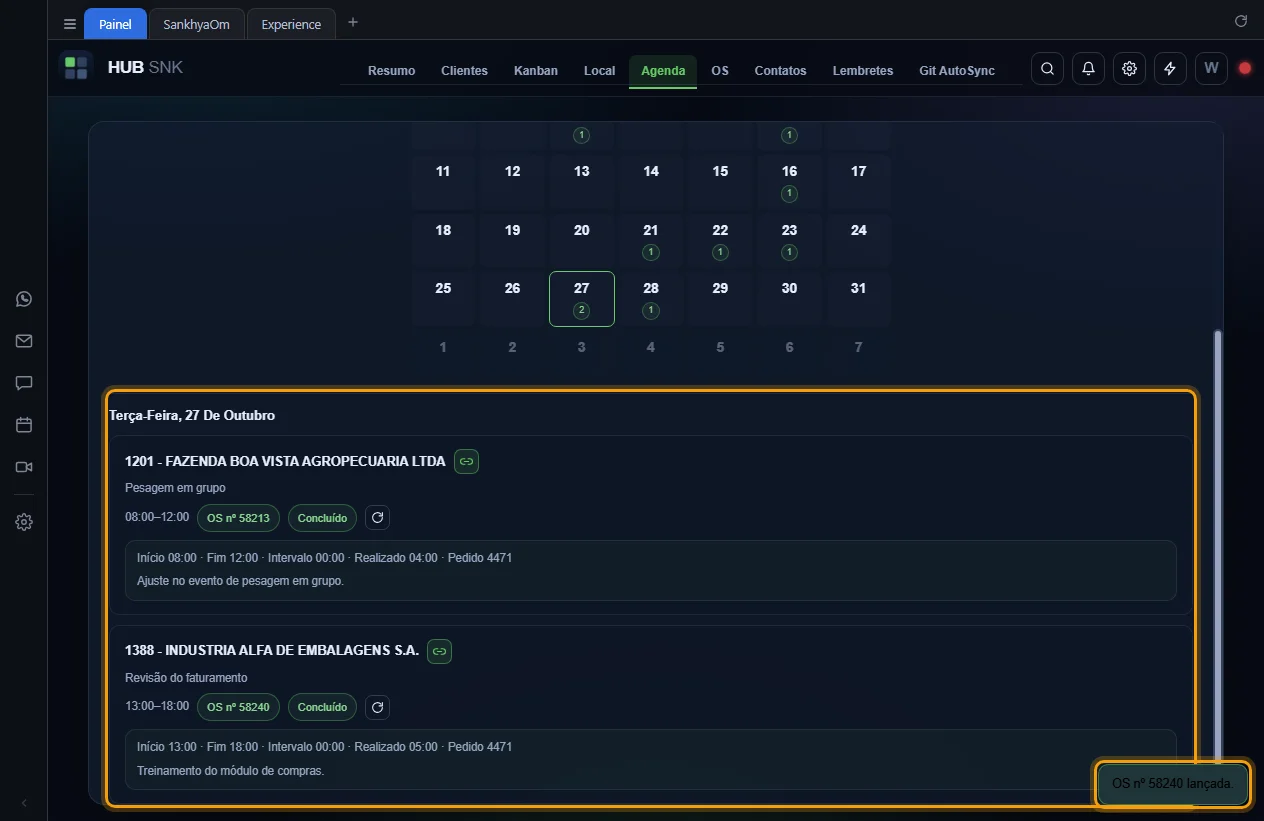Viewport: 1264px width, 821px height.
Task: Open the Clientes menu
Action: point(464,70)
